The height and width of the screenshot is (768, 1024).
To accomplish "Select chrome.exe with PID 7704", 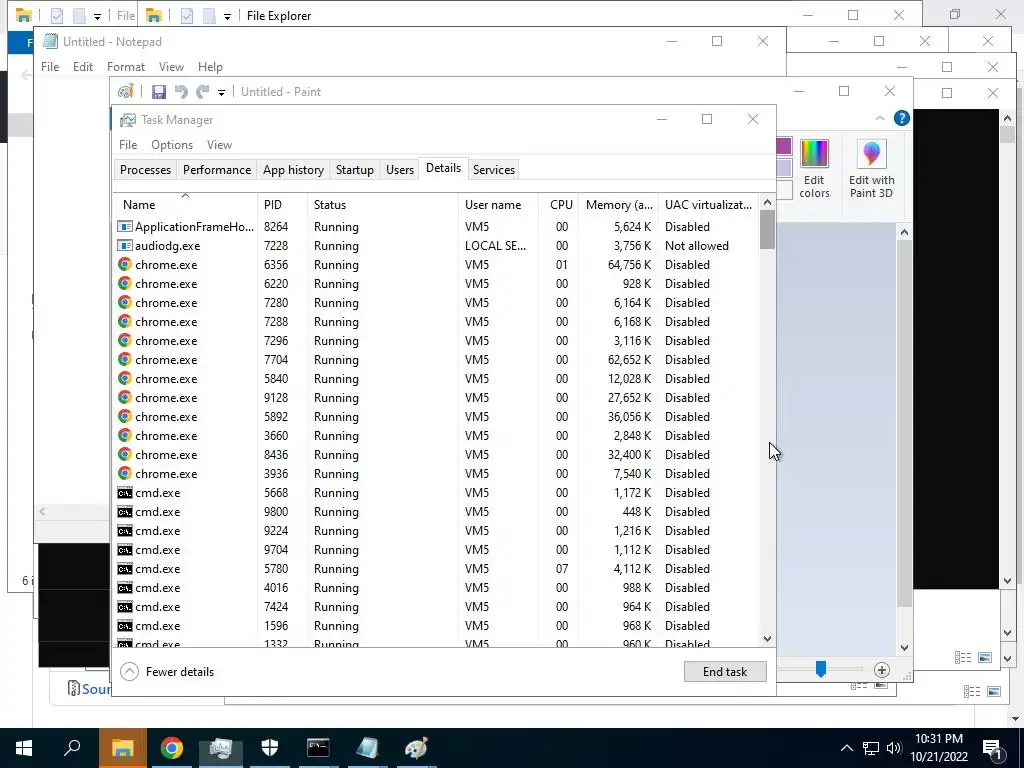I will pyautogui.click(x=436, y=360).
